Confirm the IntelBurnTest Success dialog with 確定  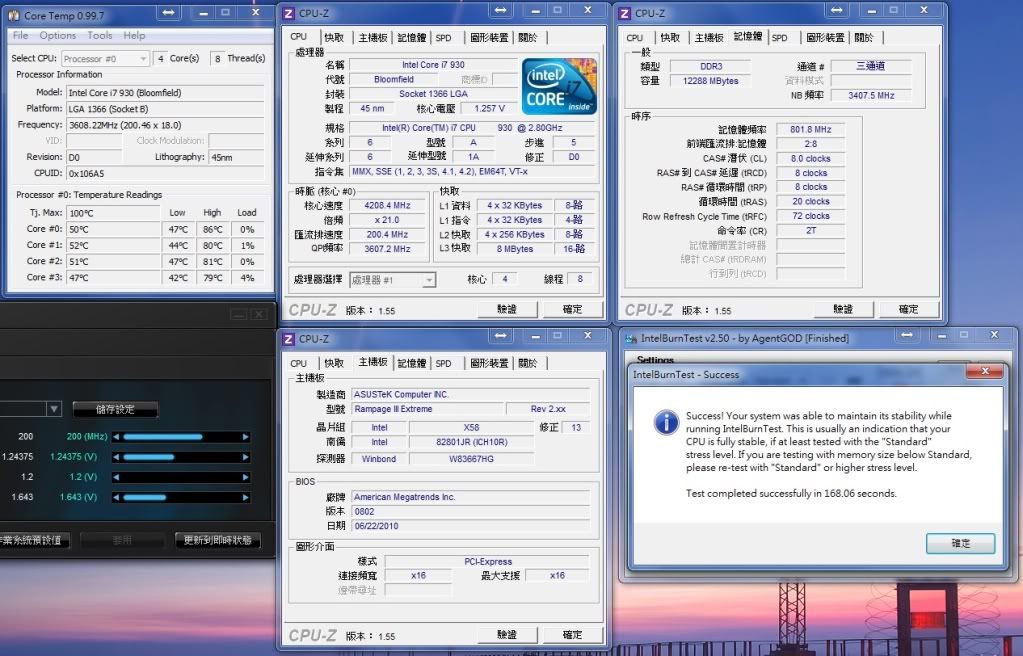tap(960, 543)
